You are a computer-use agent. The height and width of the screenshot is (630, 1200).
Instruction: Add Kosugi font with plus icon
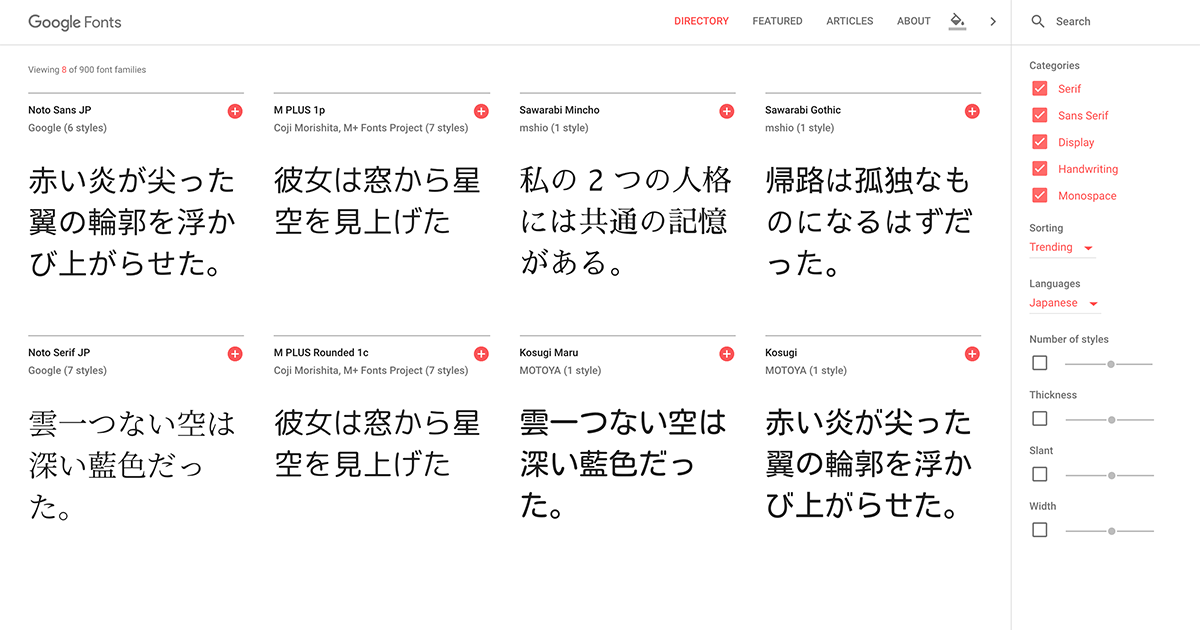point(972,354)
